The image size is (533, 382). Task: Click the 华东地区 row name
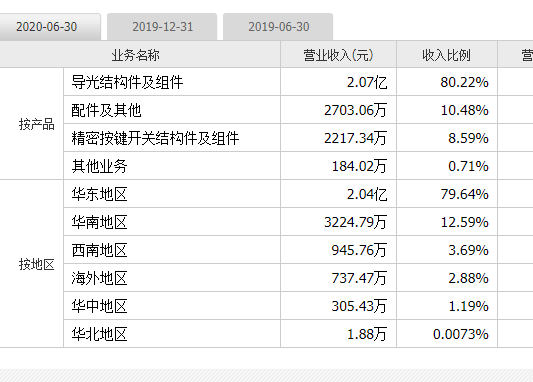point(99,194)
